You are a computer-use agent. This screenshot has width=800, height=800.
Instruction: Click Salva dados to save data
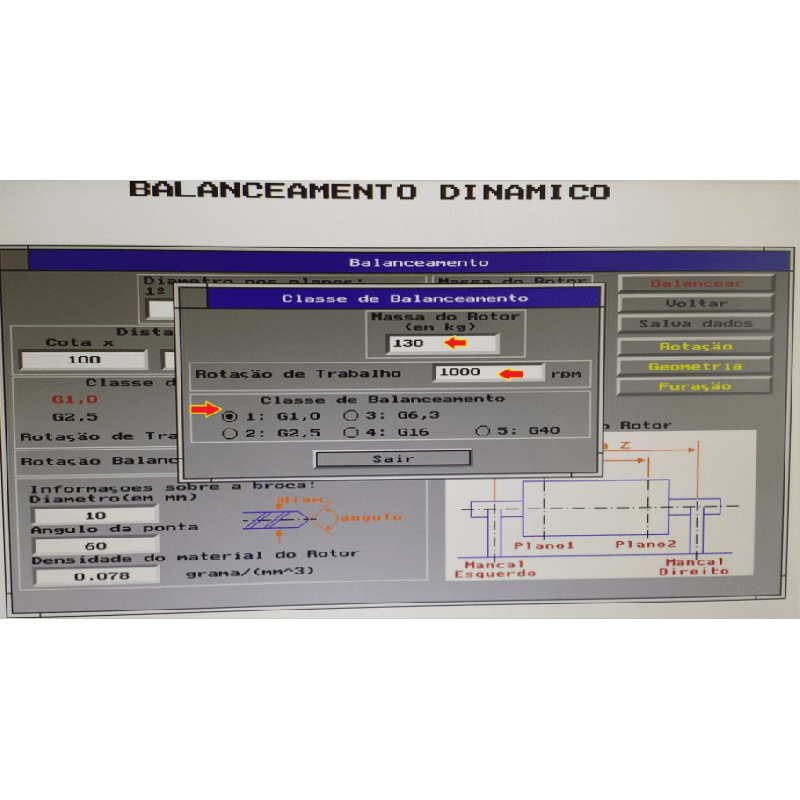695,323
